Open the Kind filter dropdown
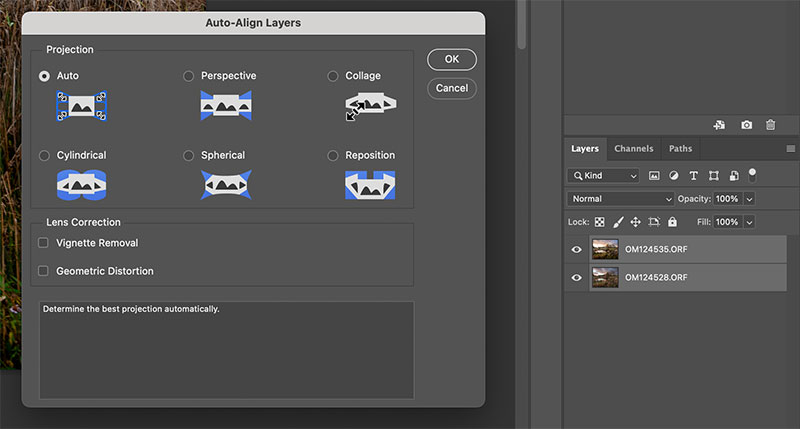 (604, 175)
